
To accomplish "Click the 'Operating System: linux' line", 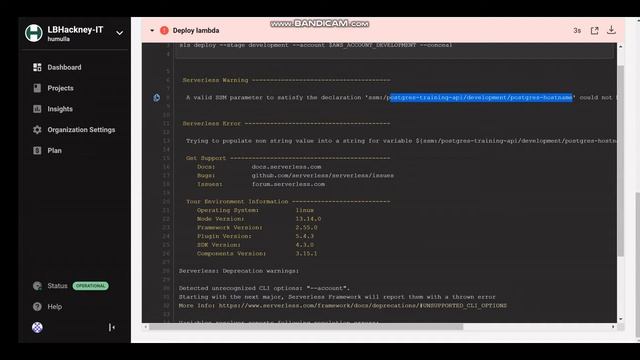I will tap(256, 210).
